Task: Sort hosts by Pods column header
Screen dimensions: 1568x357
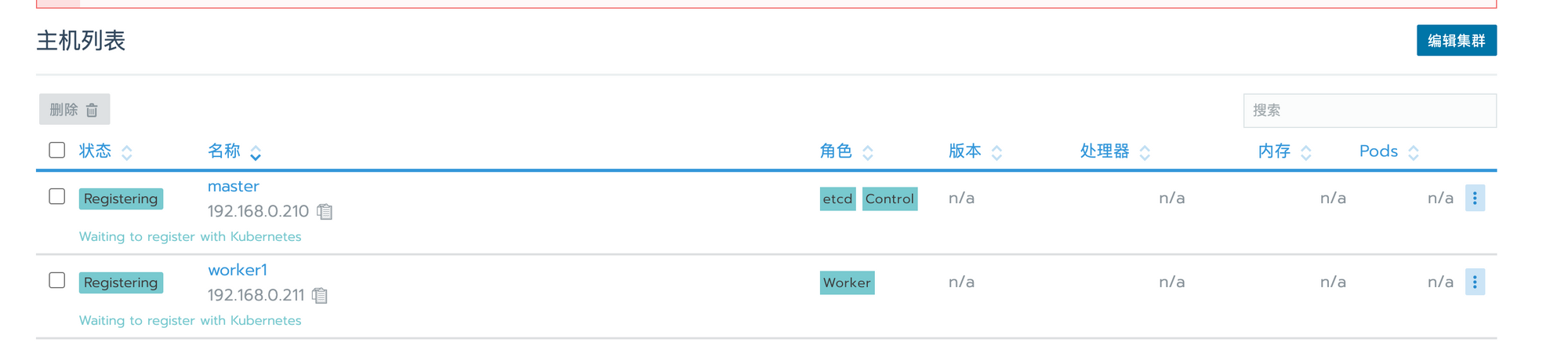Action: click(x=1378, y=151)
